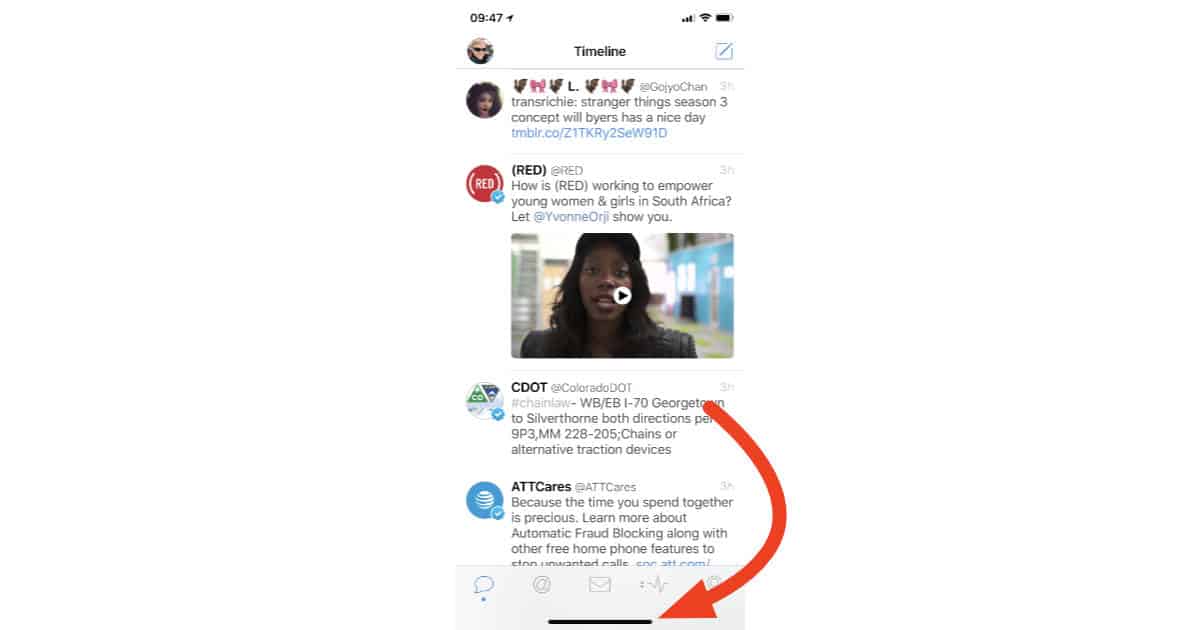1200x630 pixels.
Task: Switch to the Mentions @ tab
Action: pos(542,585)
